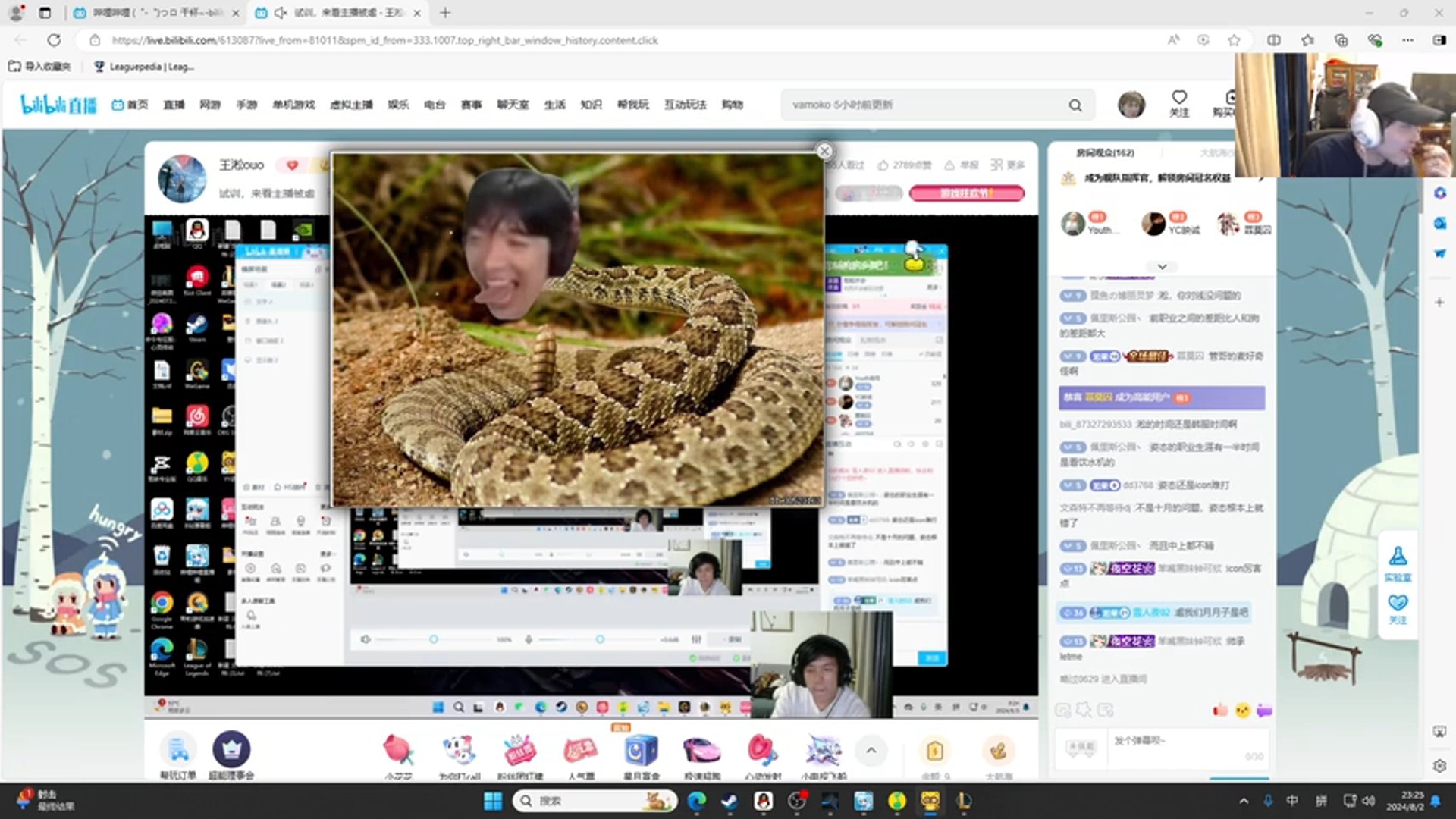
Task: Expand the gift list with up arrow
Action: coord(871,751)
